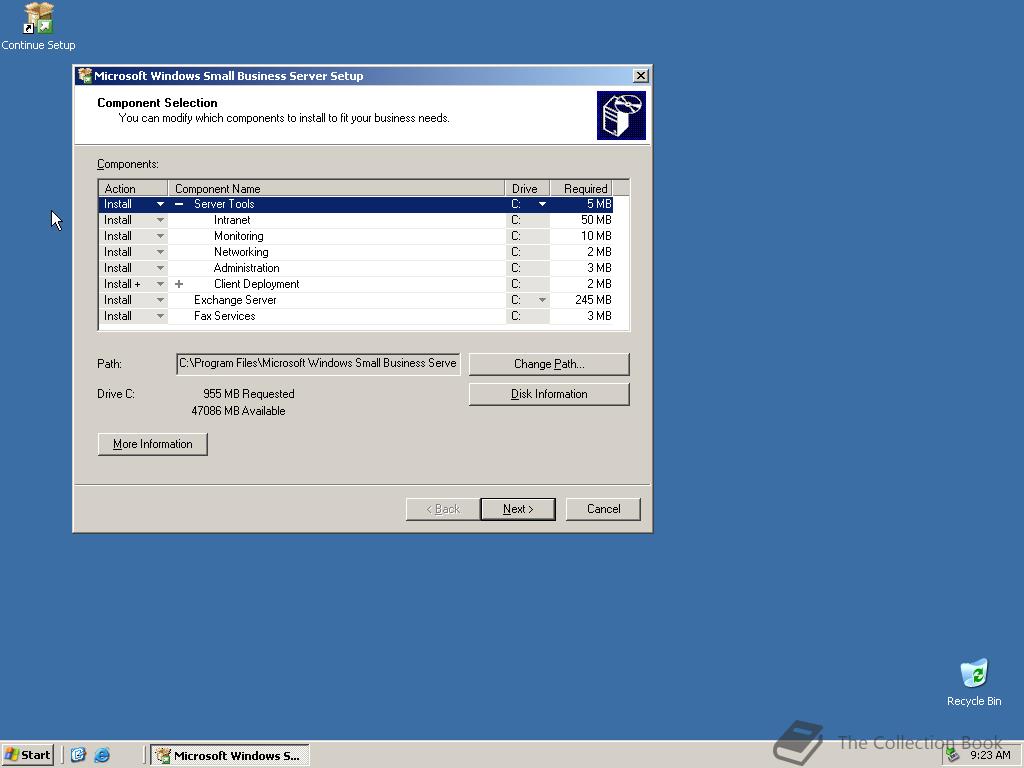Screen dimensions: 1024x768
Task: Click the 955 MB Requested text
Action: coord(249,394)
